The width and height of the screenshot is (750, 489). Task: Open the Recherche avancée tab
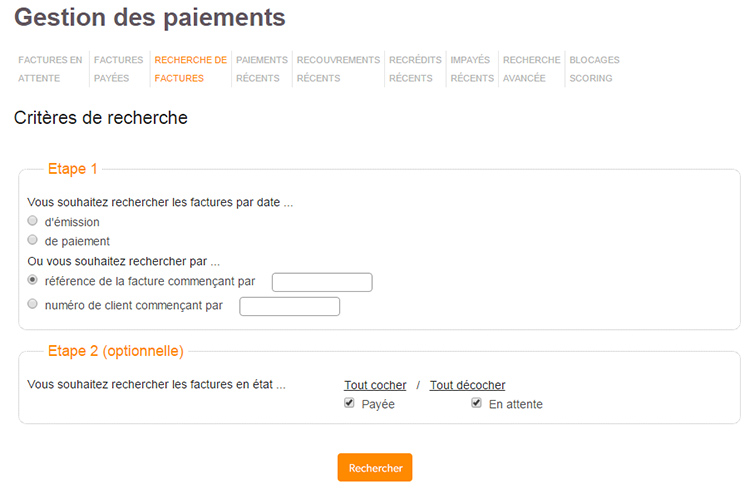[531, 69]
